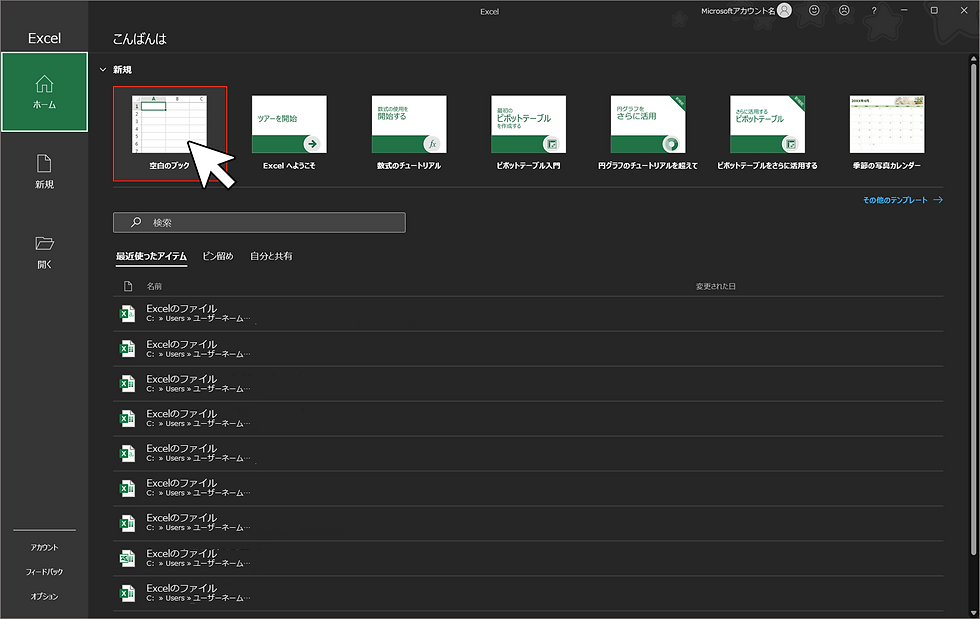Switch to the 自分と共有 tab

(x=271, y=256)
